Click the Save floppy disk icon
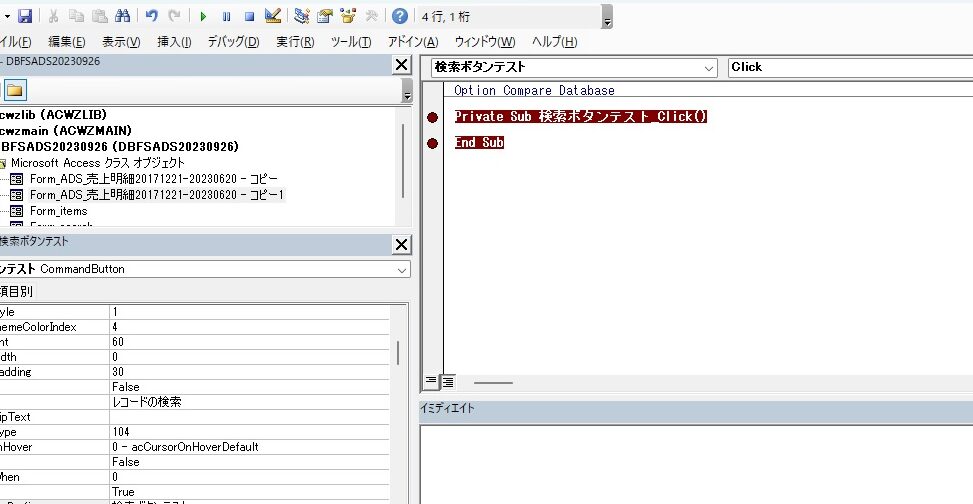Viewport: 973px width, 504px height. pyautogui.click(x=25, y=16)
